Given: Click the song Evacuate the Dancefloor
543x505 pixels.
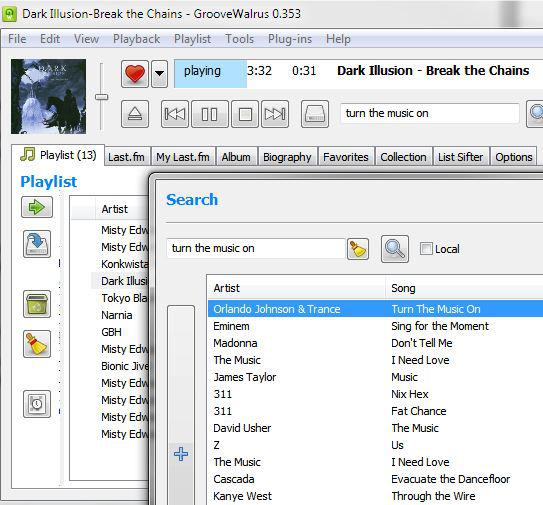Looking at the screenshot, I should click(x=451, y=479).
